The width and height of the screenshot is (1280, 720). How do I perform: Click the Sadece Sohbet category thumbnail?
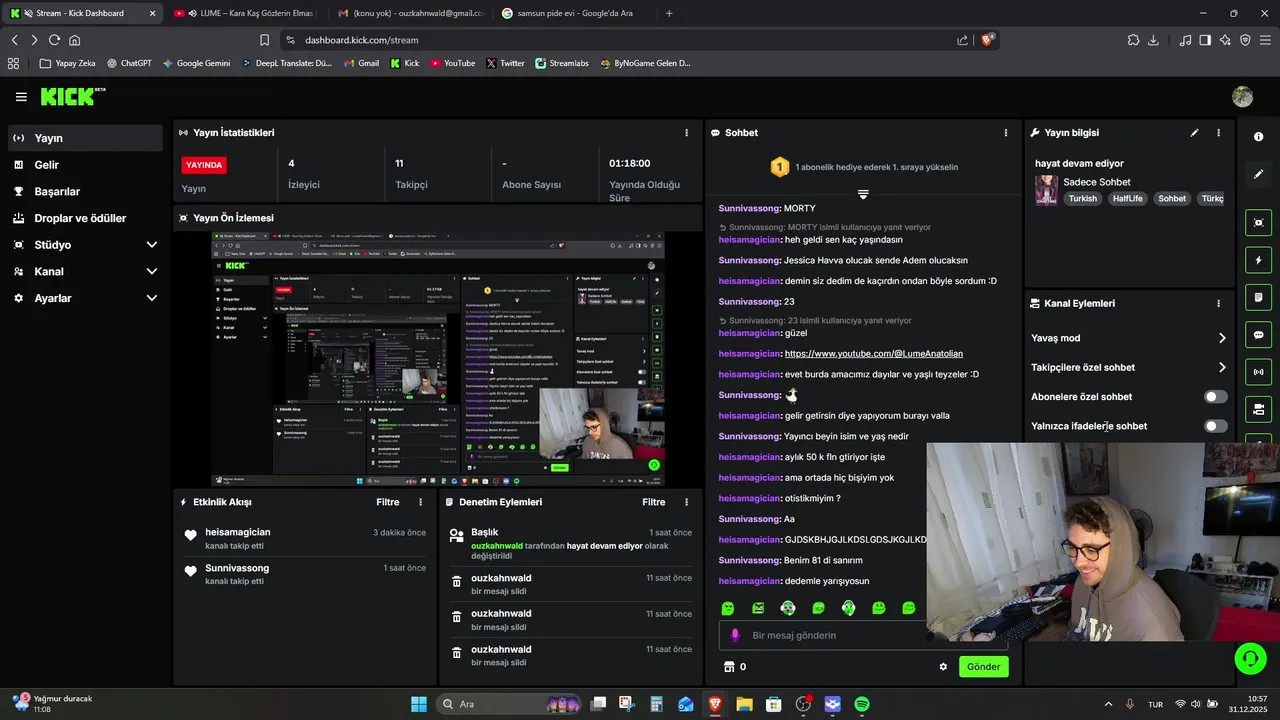(1046, 190)
